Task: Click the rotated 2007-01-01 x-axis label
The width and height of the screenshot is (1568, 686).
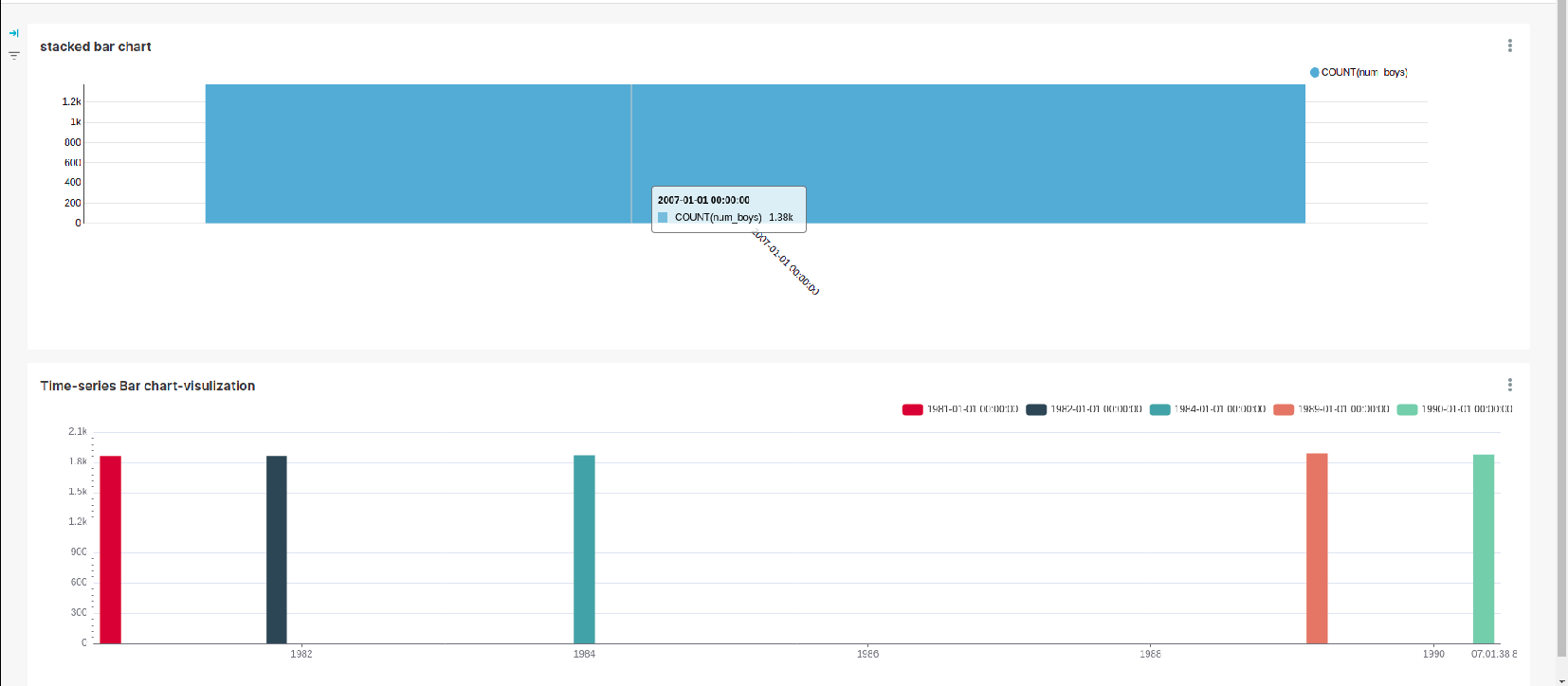Action: [787, 262]
